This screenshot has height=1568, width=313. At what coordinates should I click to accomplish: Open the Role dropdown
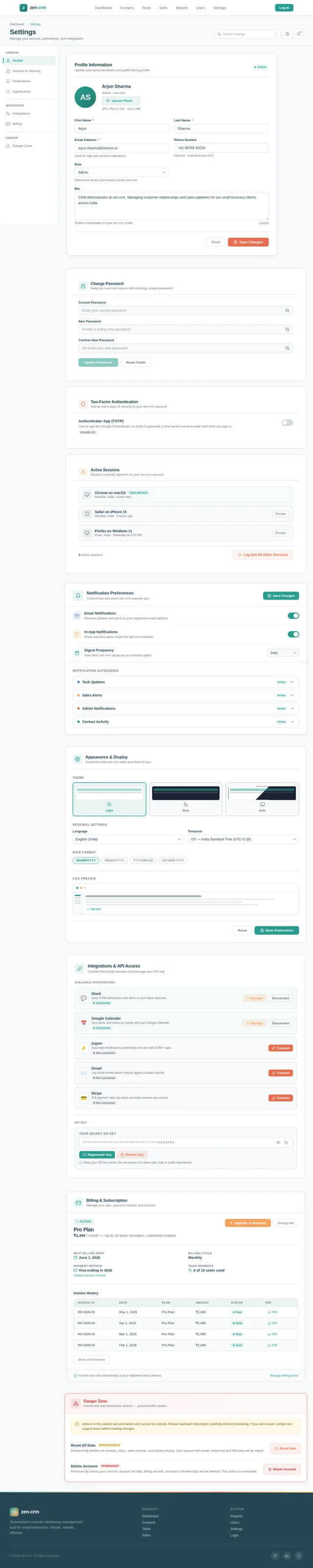point(122,172)
